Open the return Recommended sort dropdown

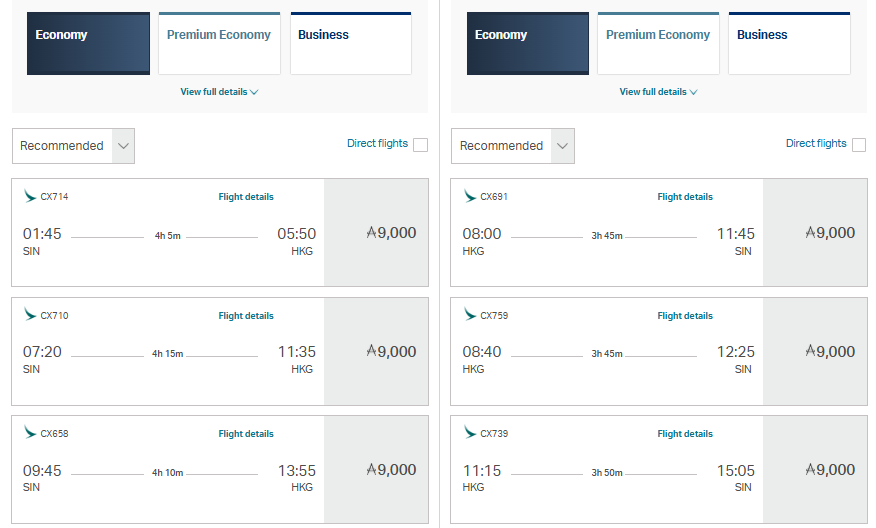[512, 146]
